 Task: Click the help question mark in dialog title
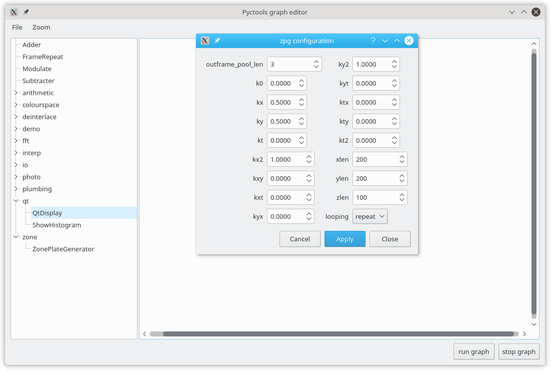coord(373,40)
